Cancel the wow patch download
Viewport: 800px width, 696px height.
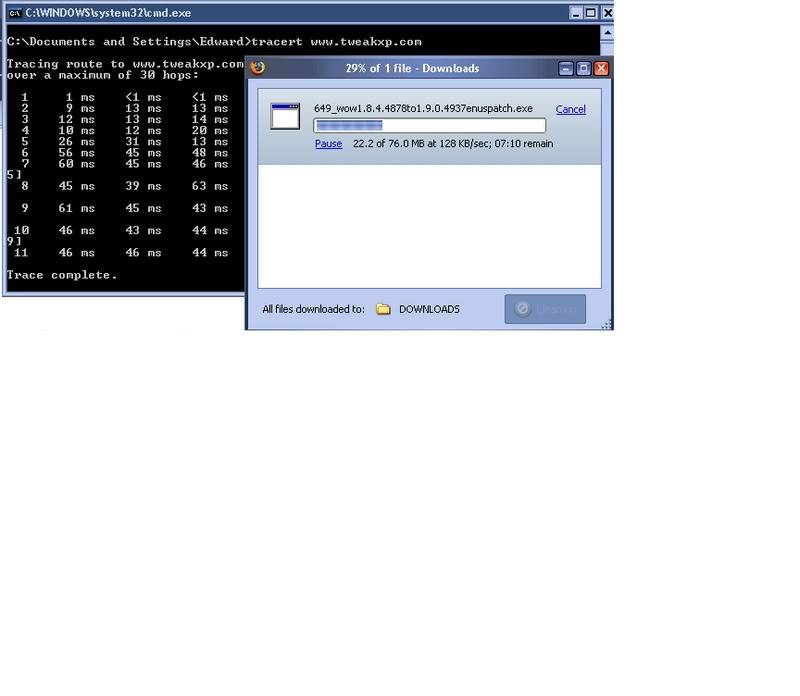click(570, 109)
